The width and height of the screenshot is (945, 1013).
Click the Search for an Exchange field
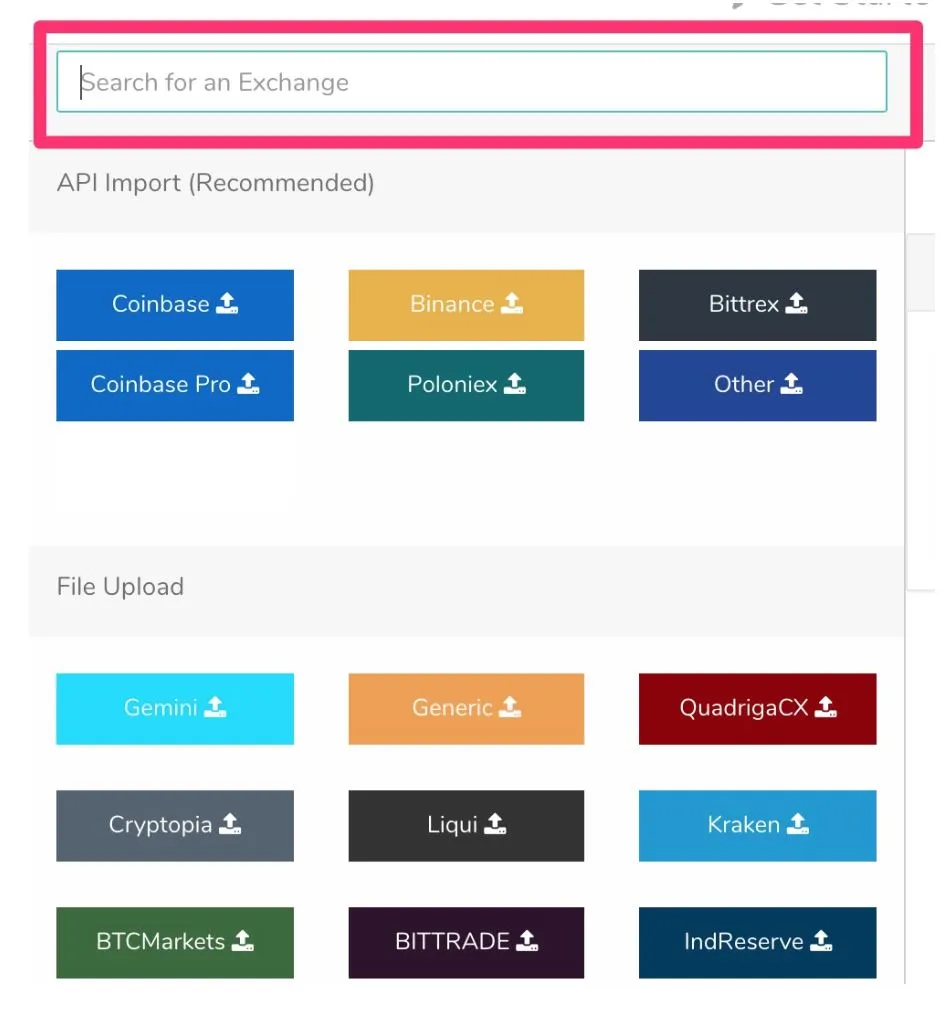coord(471,82)
